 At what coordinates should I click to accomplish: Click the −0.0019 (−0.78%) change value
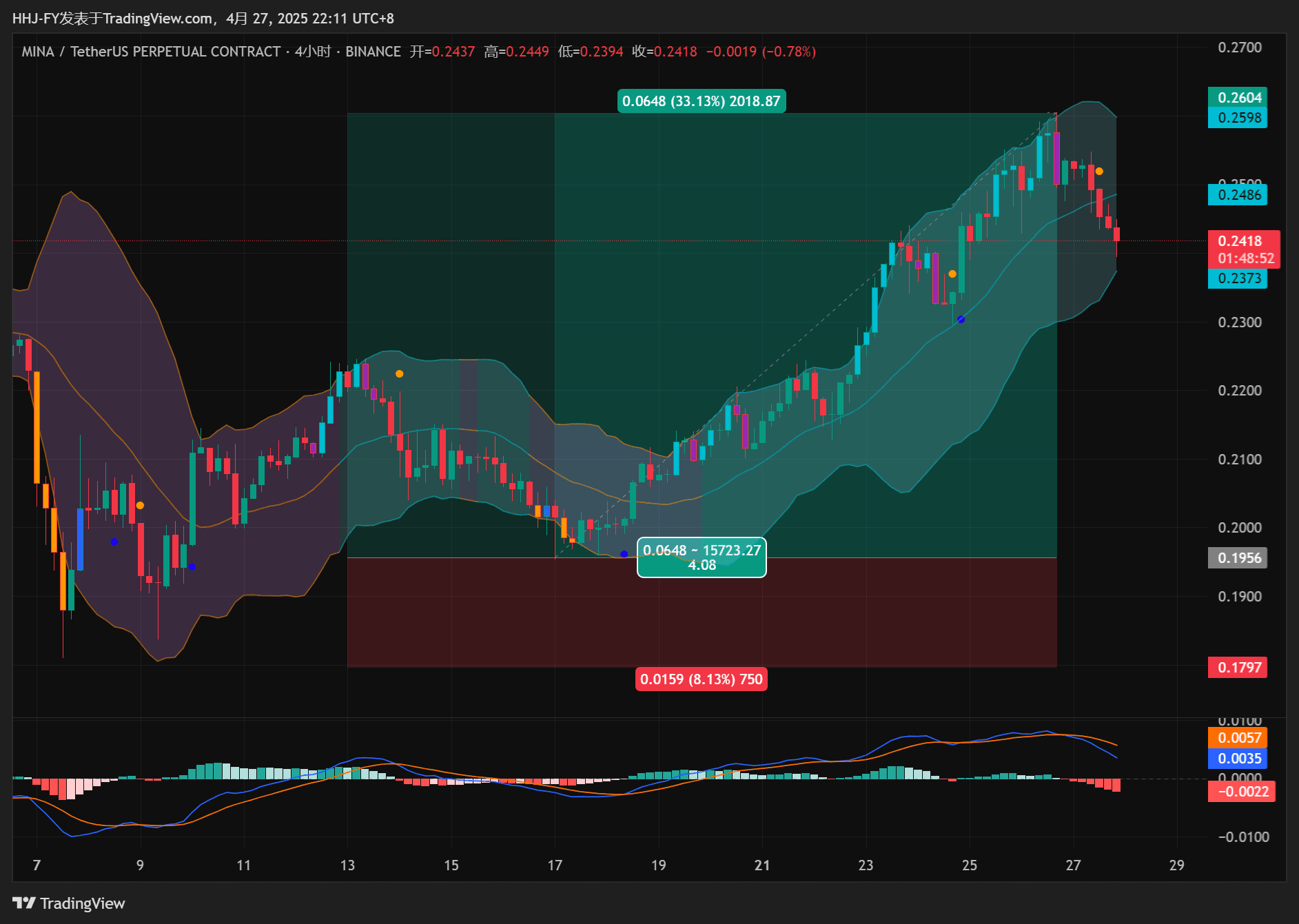[x=761, y=52]
